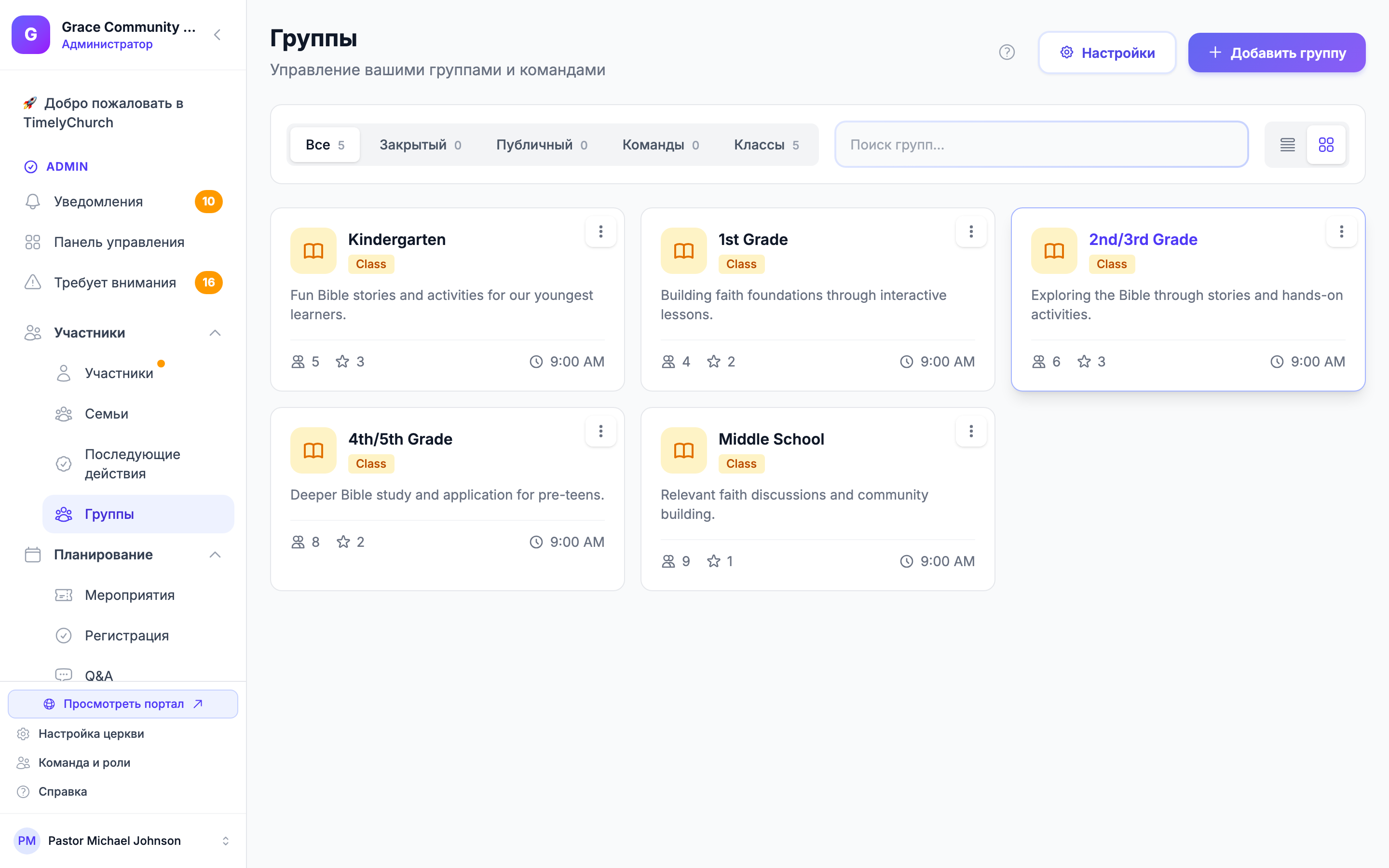Click Добавить группу button
1389x868 pixels.
[1277, 53]
